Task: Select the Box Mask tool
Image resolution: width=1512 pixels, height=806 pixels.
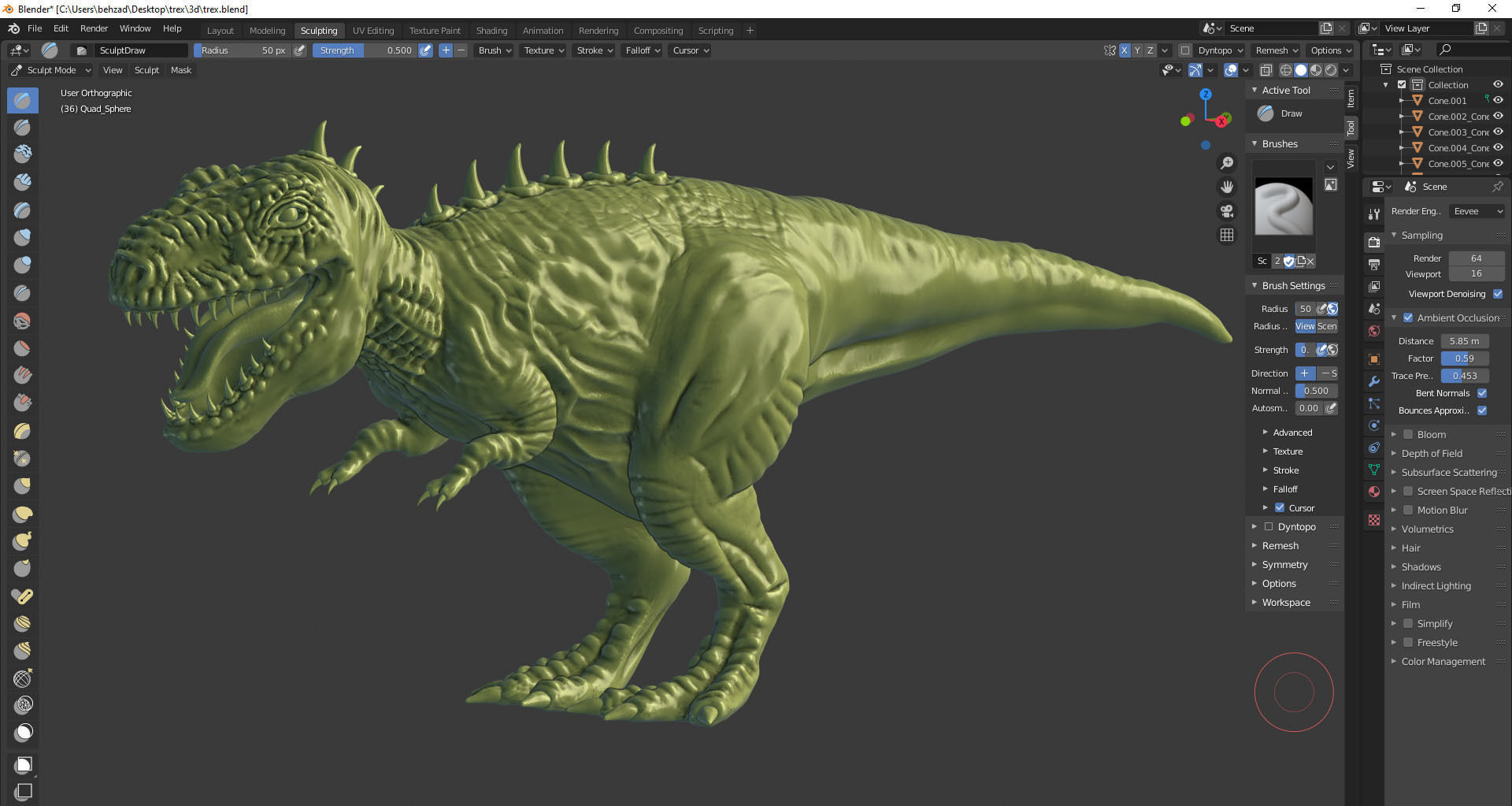Action: coord(24,764)
